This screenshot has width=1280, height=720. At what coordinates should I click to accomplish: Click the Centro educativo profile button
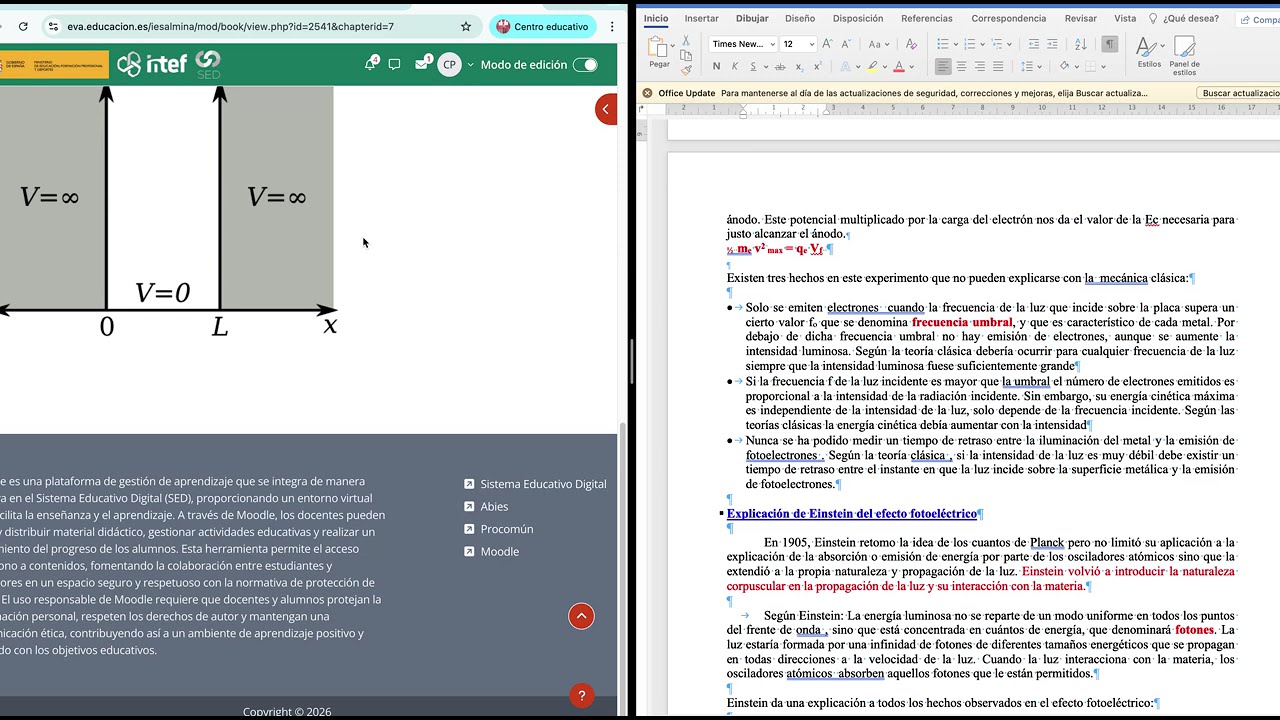click(543, 27)
